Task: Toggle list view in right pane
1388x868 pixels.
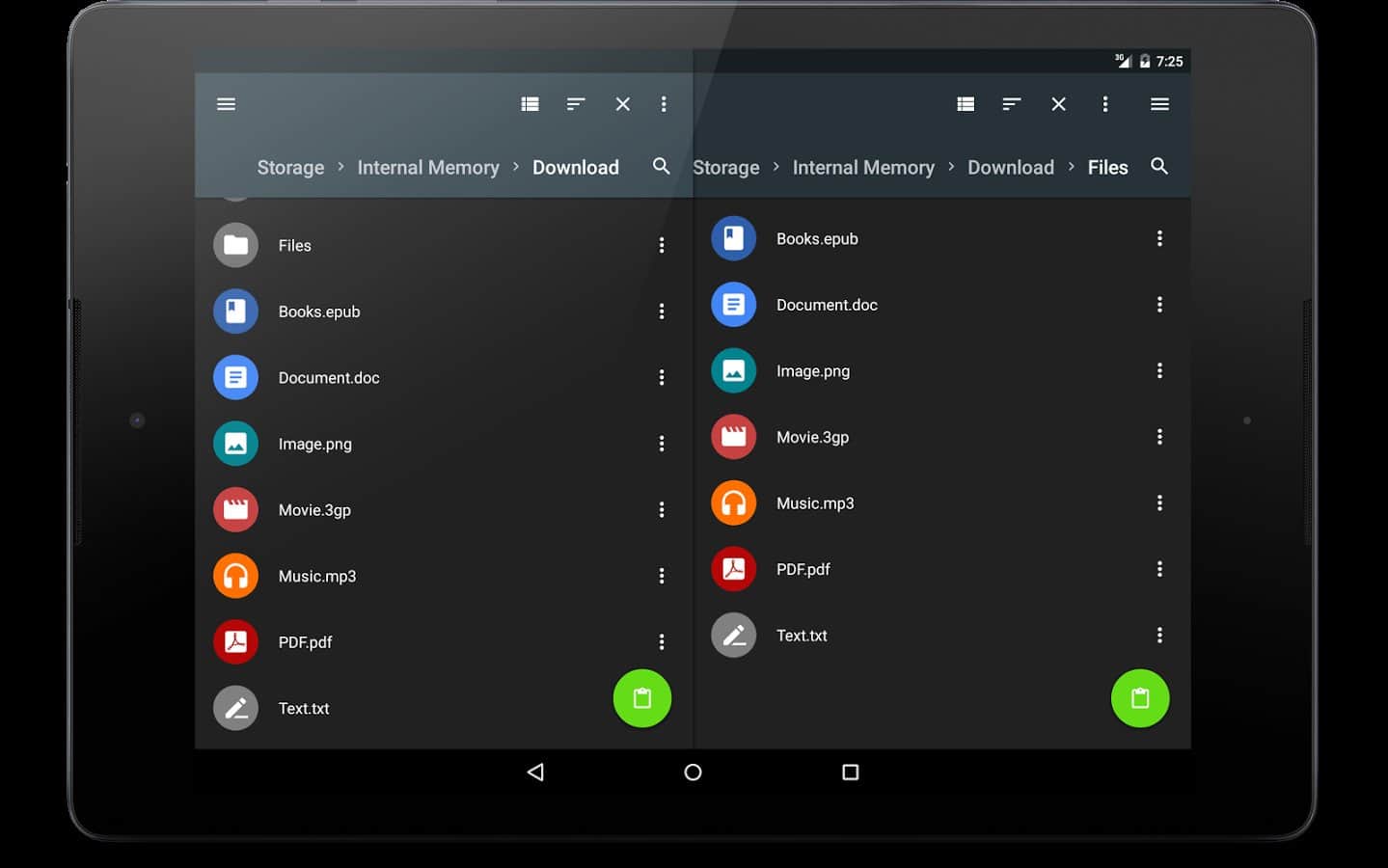Action: (x=966, y=104)
